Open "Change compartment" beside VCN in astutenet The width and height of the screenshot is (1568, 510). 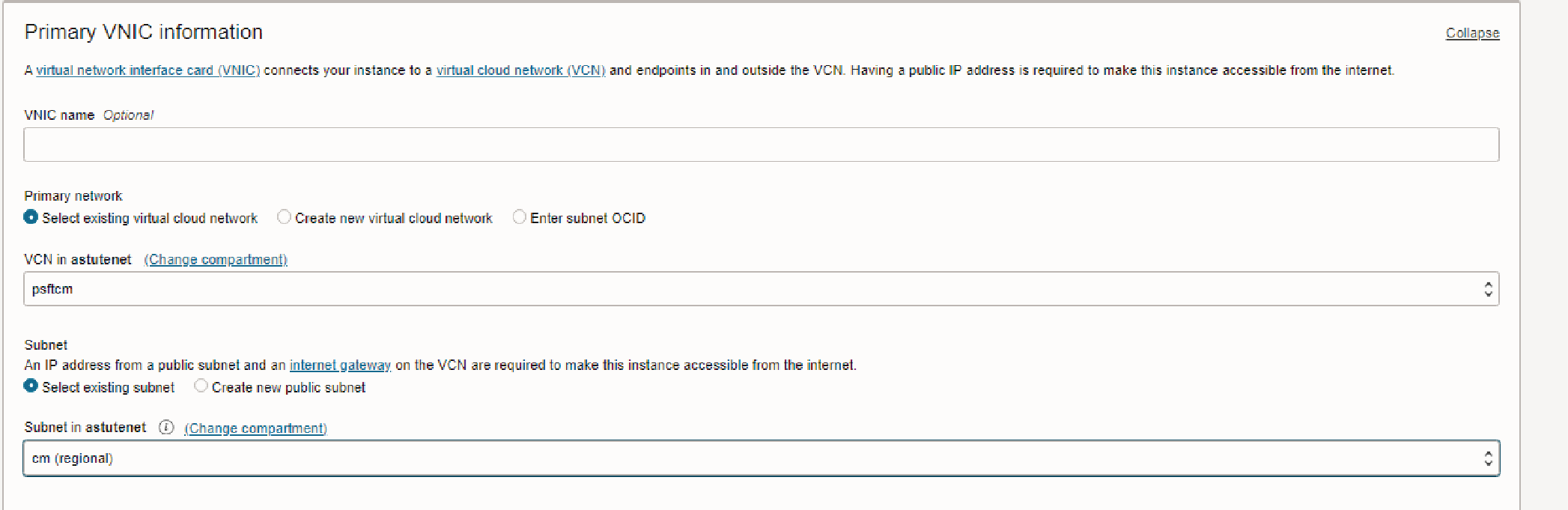tap(216, 259)
